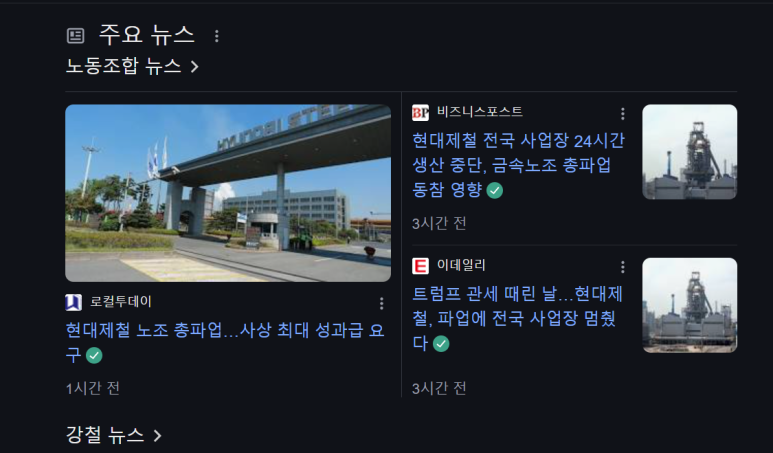Expand the 강철 뉴스 chevron arrow
Screen dimensions: 773x453
(157, 435)
